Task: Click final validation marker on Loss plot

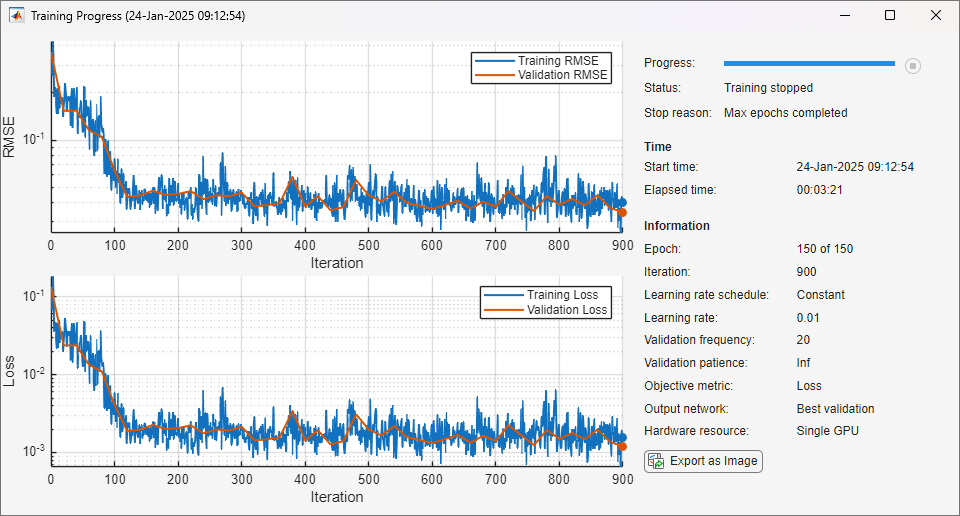Action: (622, 446)
